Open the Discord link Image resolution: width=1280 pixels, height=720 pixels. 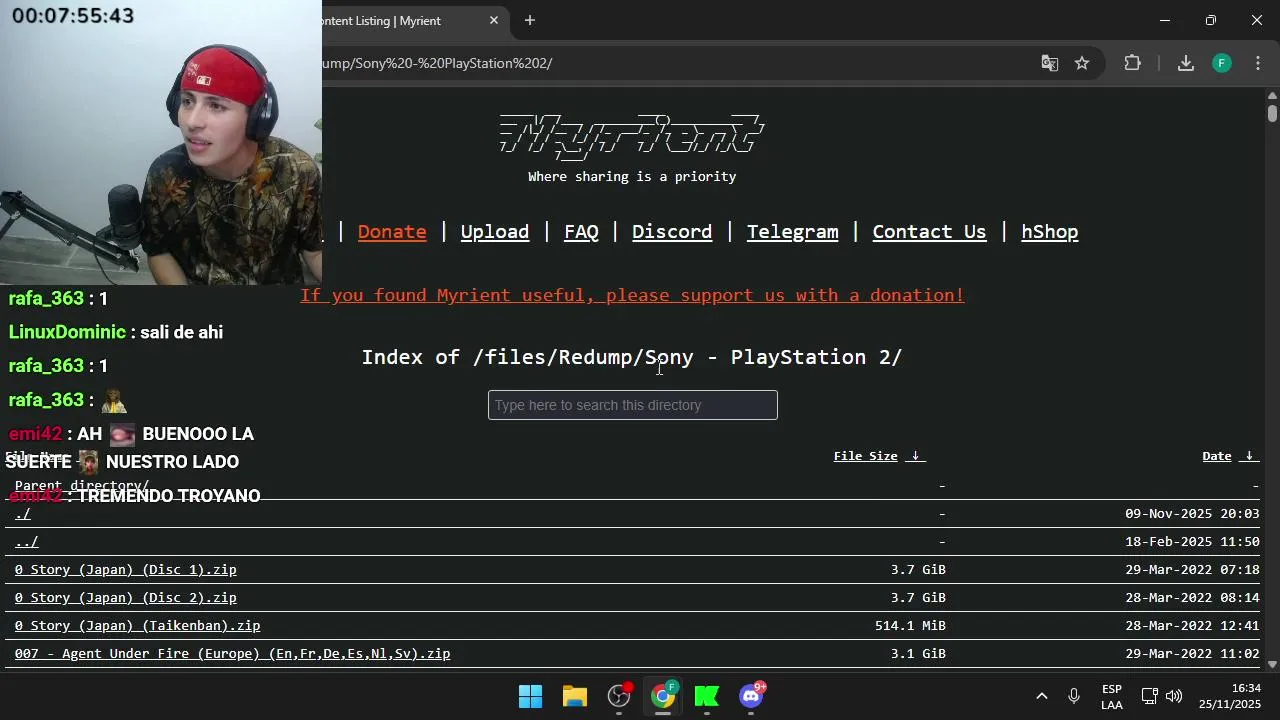click(672, 232)
